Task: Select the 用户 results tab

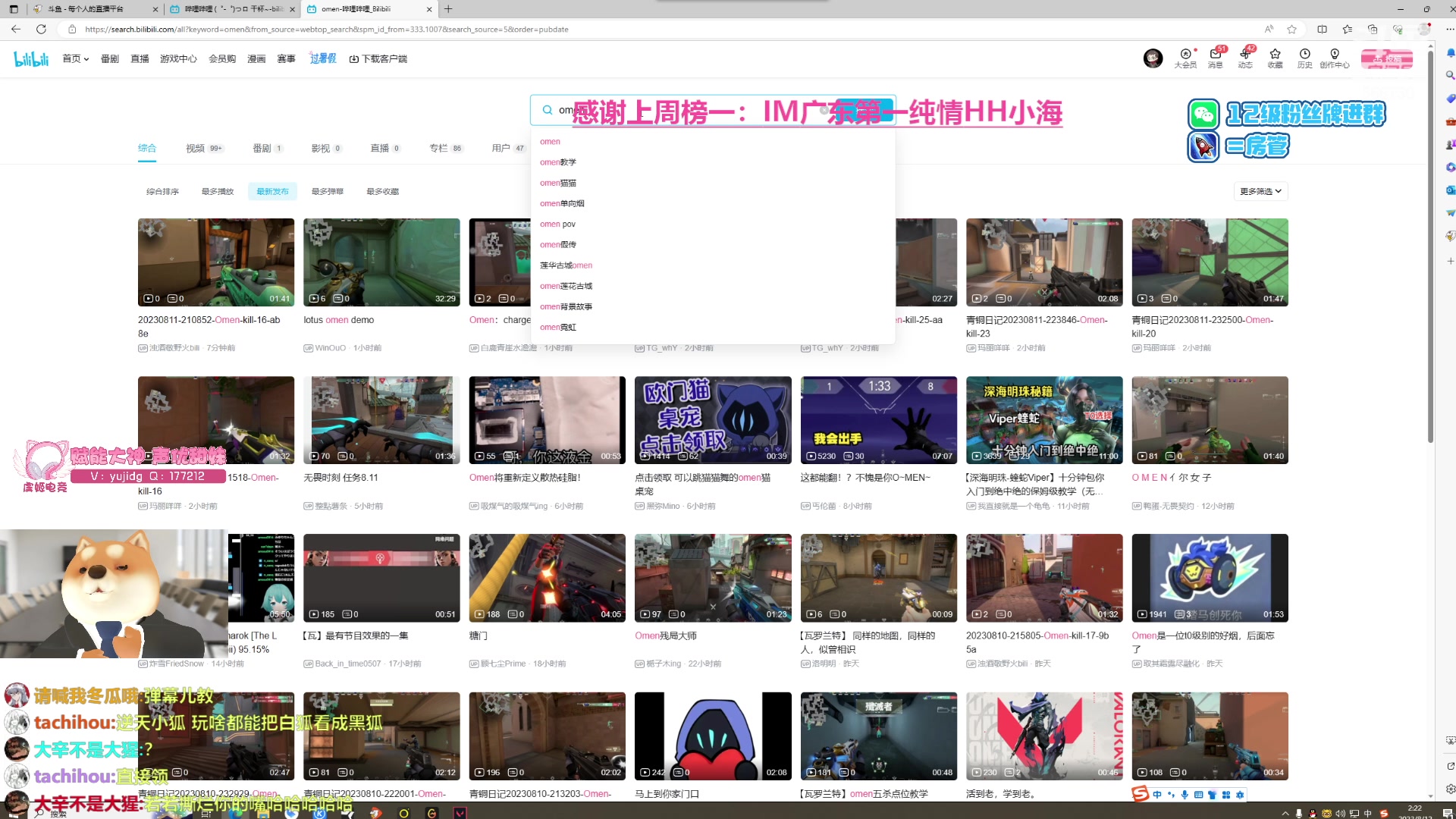Action: pyautogui.click(x=508, y=148)
